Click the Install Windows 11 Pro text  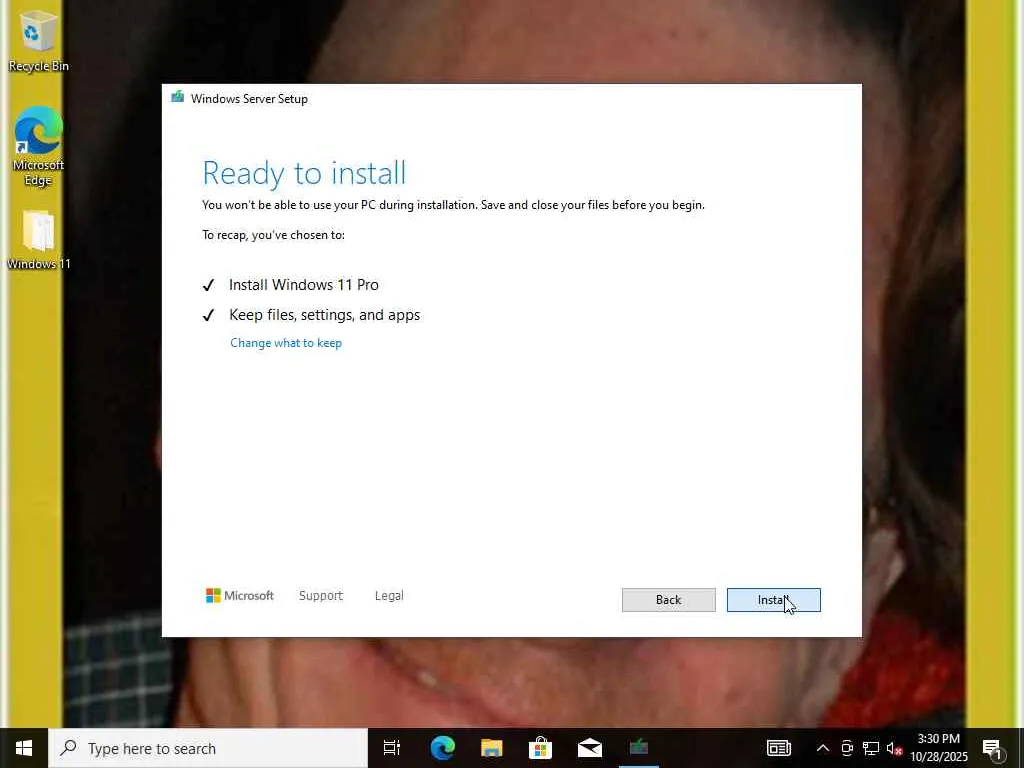pyautogui.click(x=304, y=285)
